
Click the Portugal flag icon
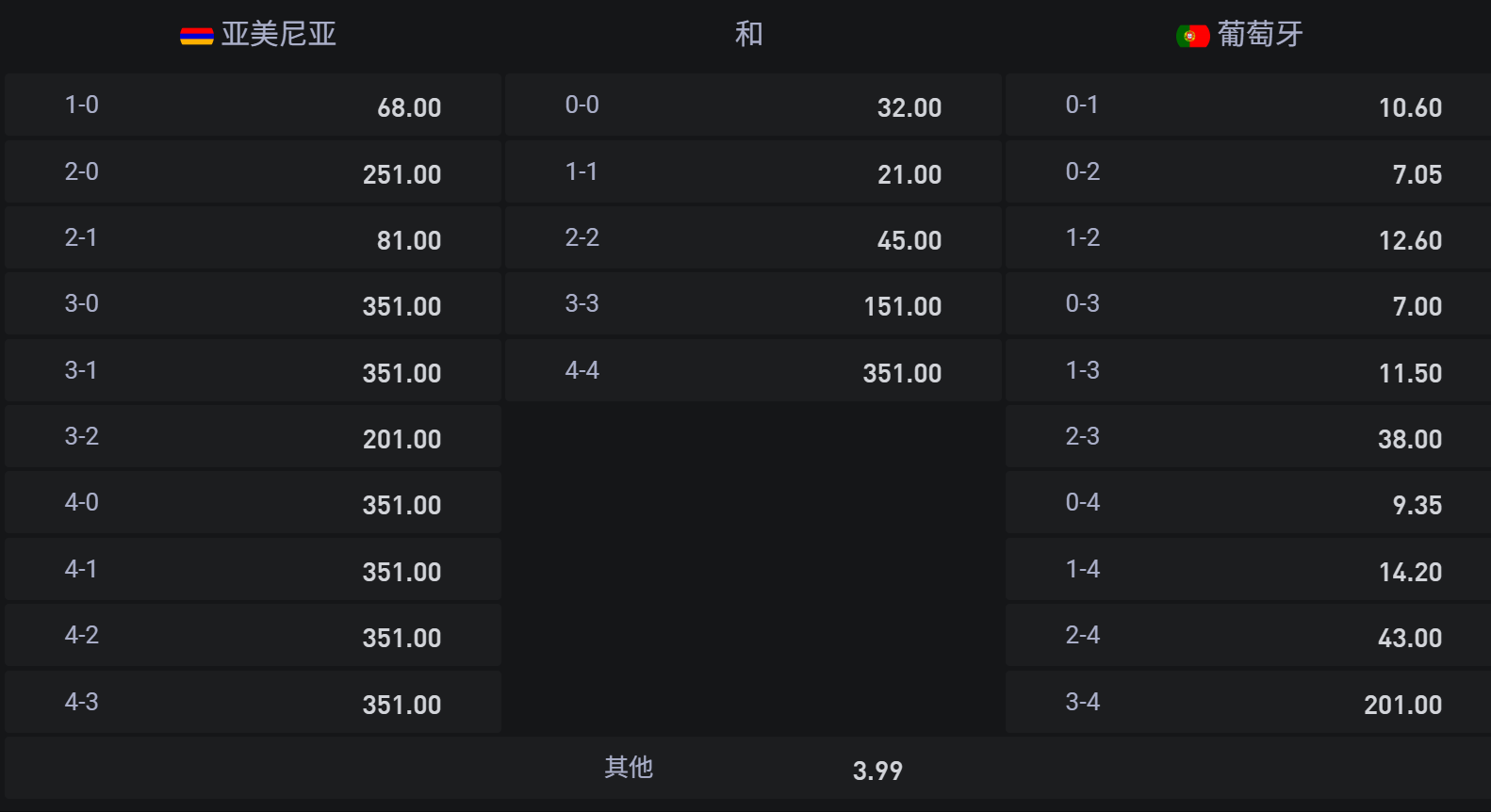point(1192,36)
